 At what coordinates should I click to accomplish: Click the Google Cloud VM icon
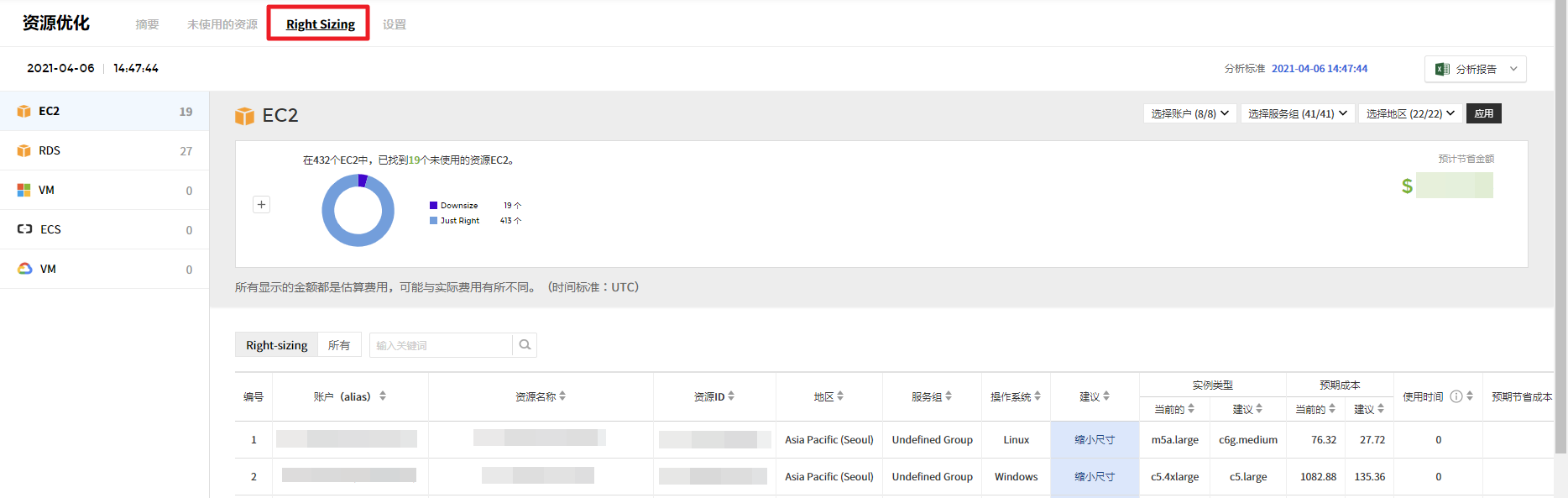[25, 269]
